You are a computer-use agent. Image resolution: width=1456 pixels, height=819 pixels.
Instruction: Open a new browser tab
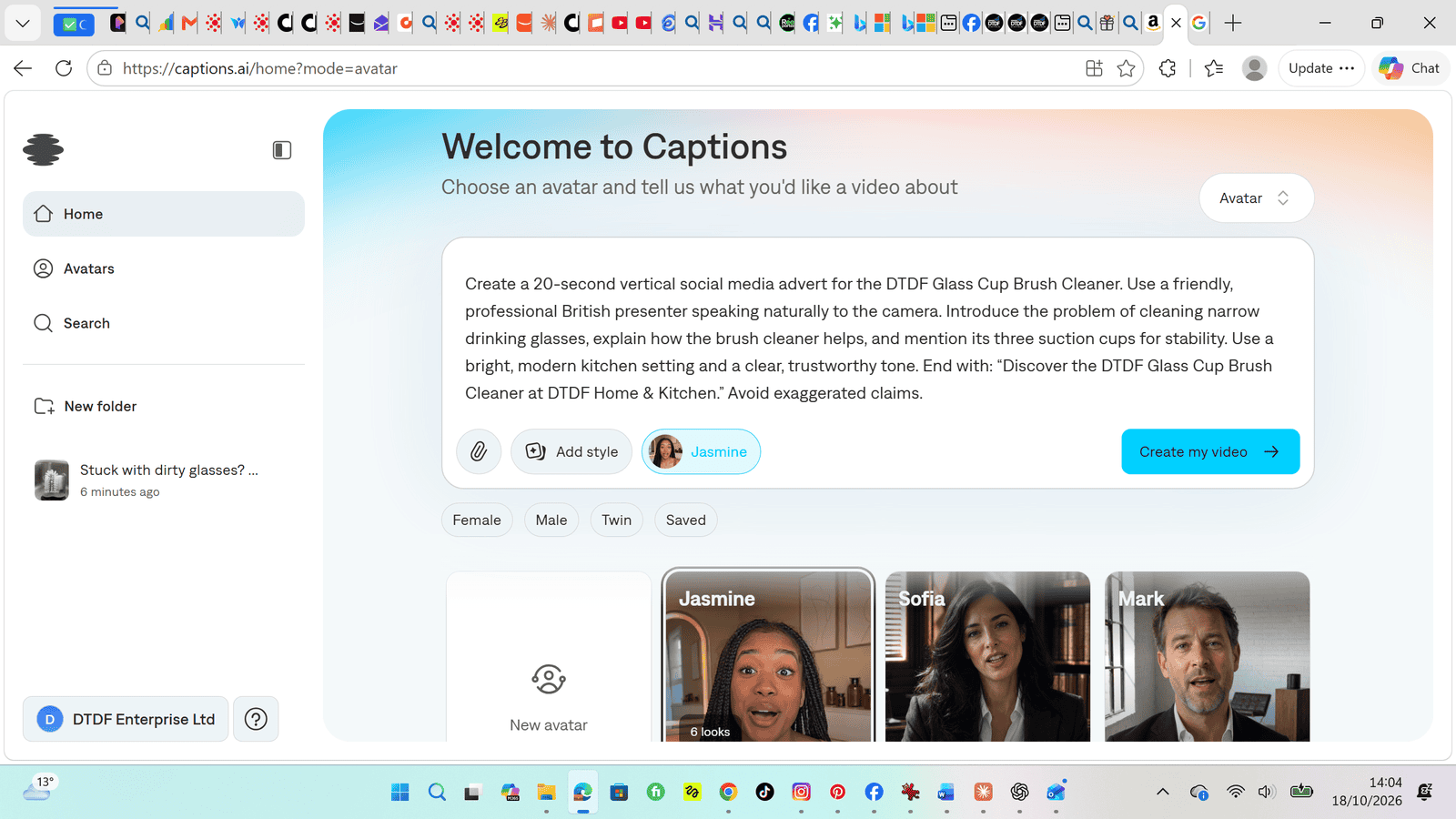pyautogui.click(x=1233, y=23)
